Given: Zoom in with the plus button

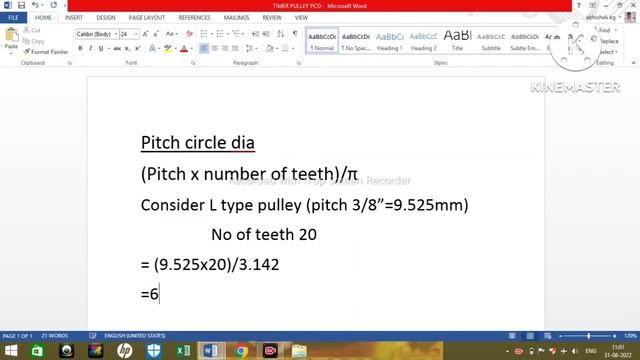Looking at the screenshot, I should 614,336.
